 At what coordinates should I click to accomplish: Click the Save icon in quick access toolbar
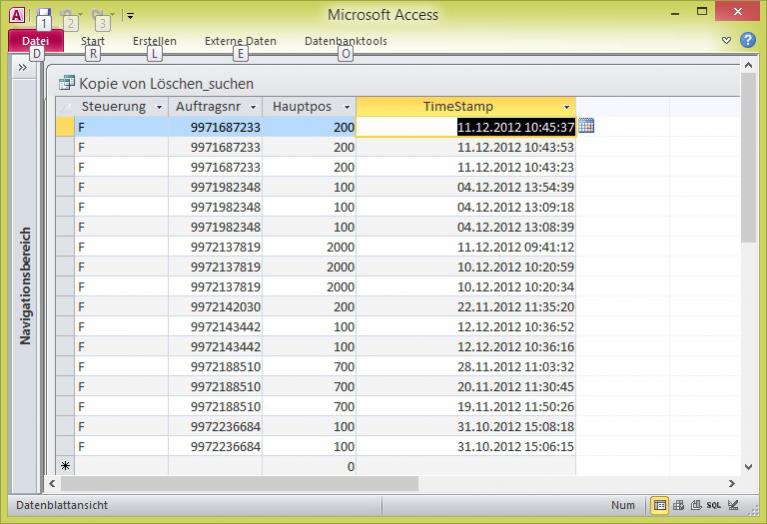click(44, 14)
